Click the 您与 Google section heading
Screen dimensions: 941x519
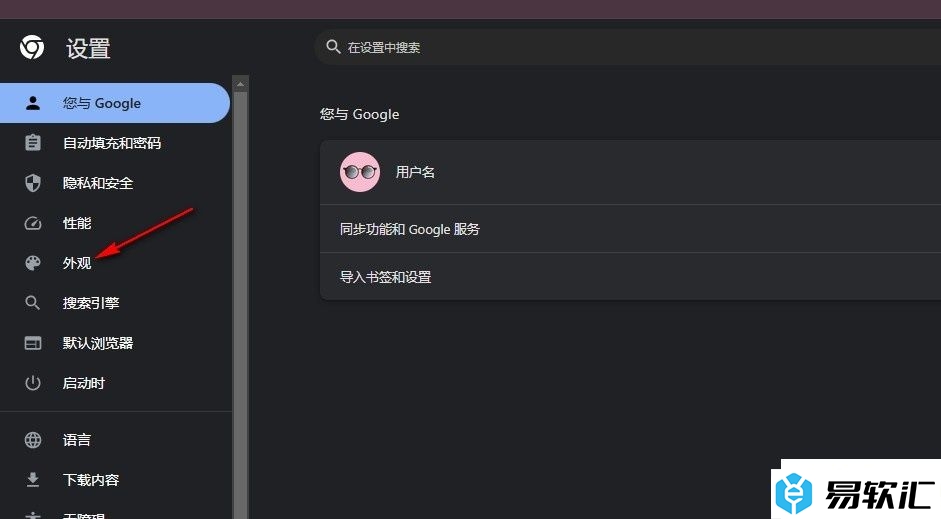(x=359, y=114)
